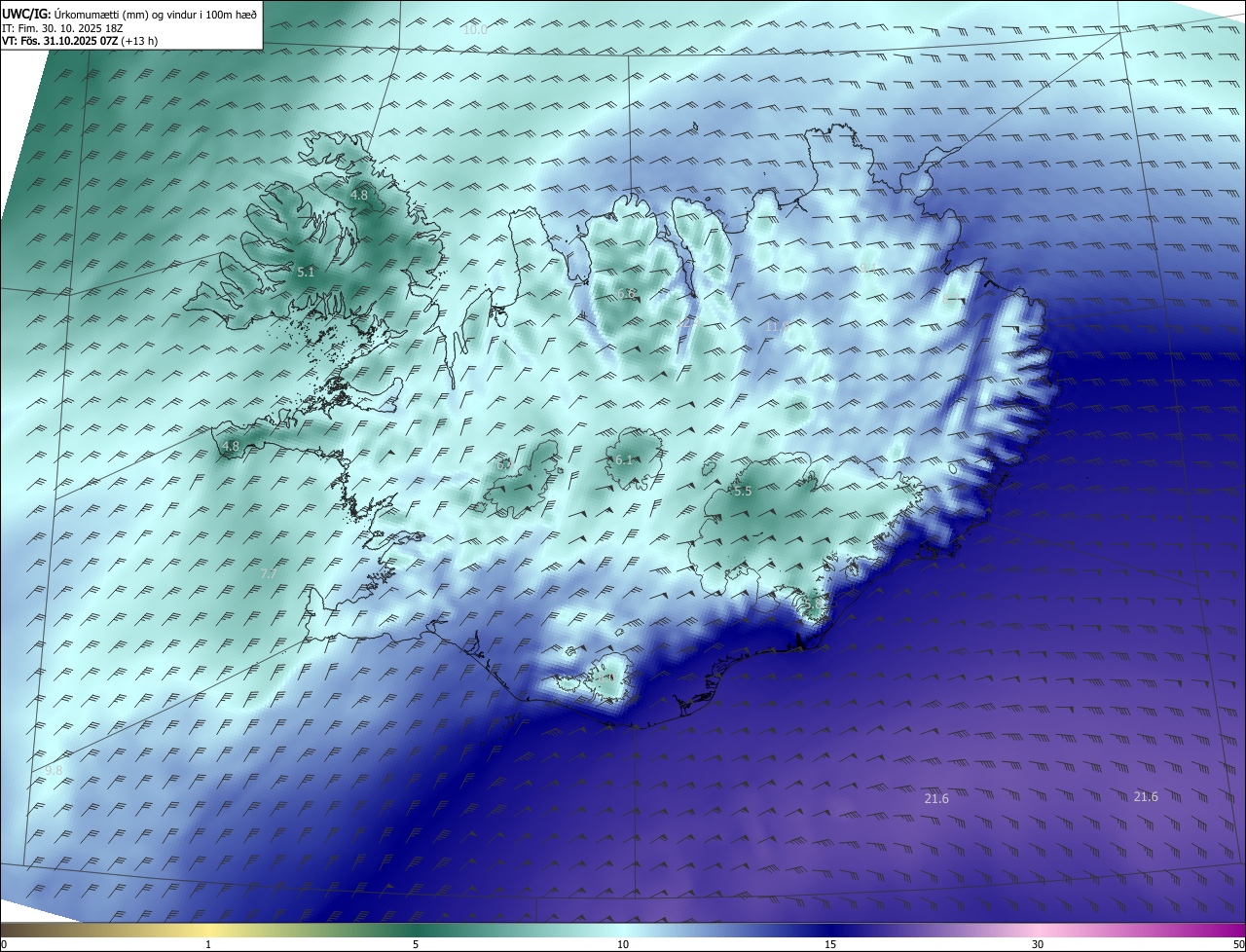Image resolution: width=1246 pixels, height=952 pixels.
Task: Click the 10.0 value label on the map
Action: 475,30
